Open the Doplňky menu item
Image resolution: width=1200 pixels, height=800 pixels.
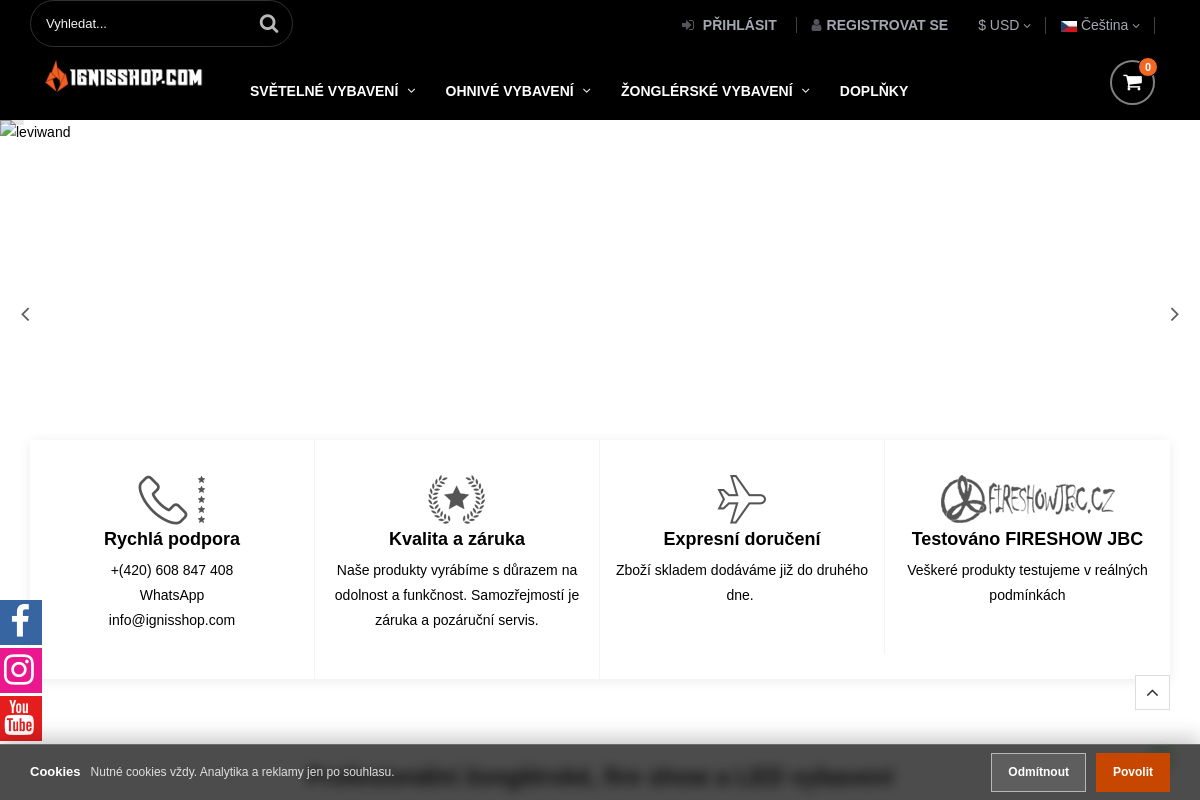(x=874, y=91)
